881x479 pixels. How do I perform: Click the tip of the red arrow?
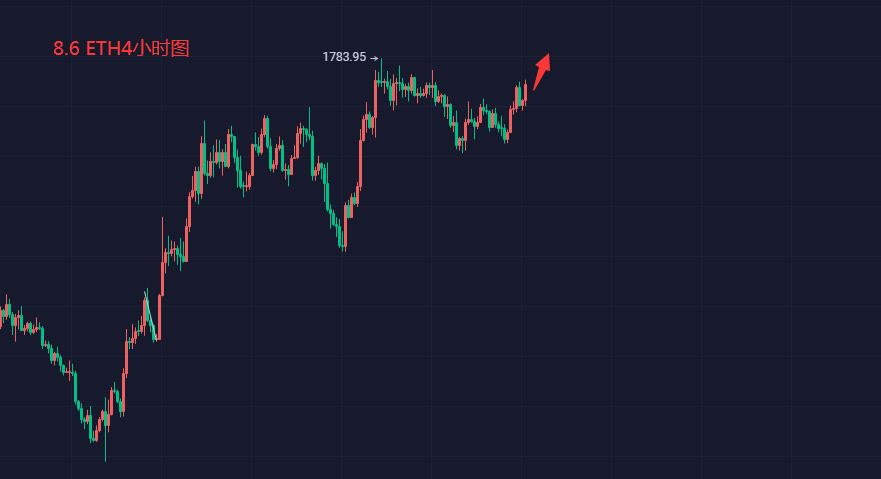click(x=548, y=55)
